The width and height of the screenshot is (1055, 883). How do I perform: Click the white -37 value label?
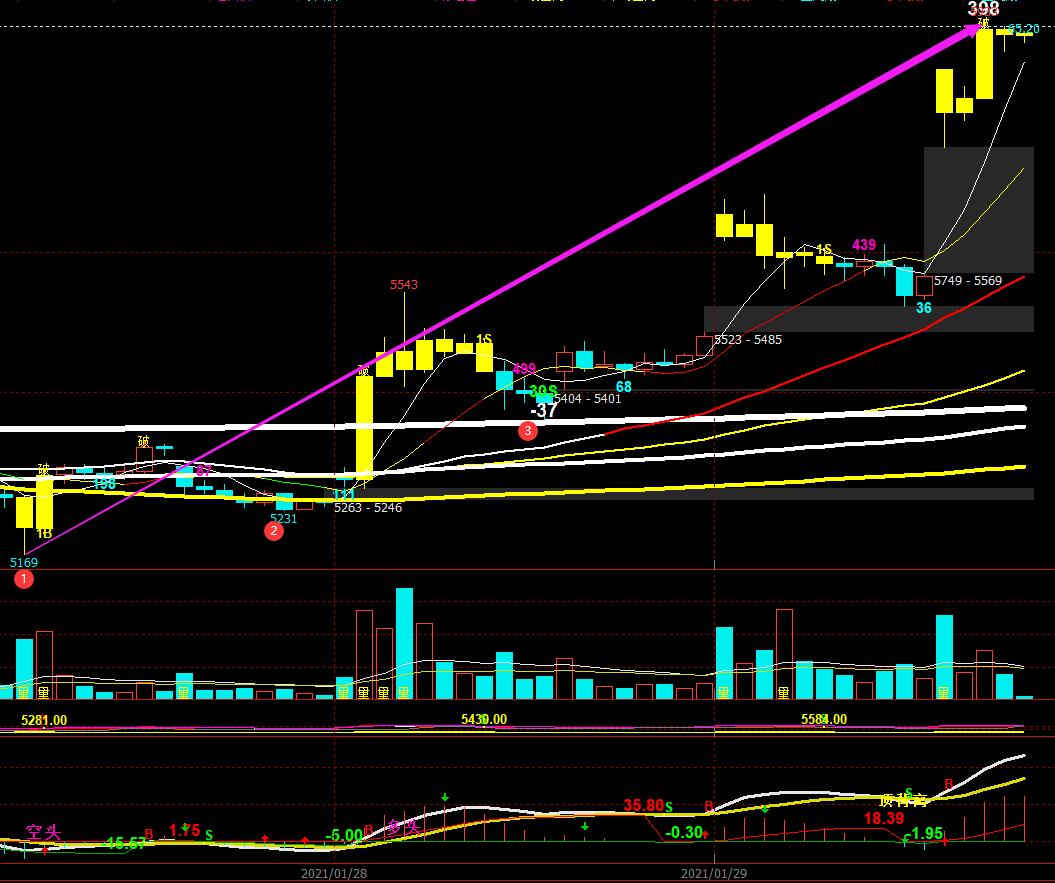coord(544,410)
